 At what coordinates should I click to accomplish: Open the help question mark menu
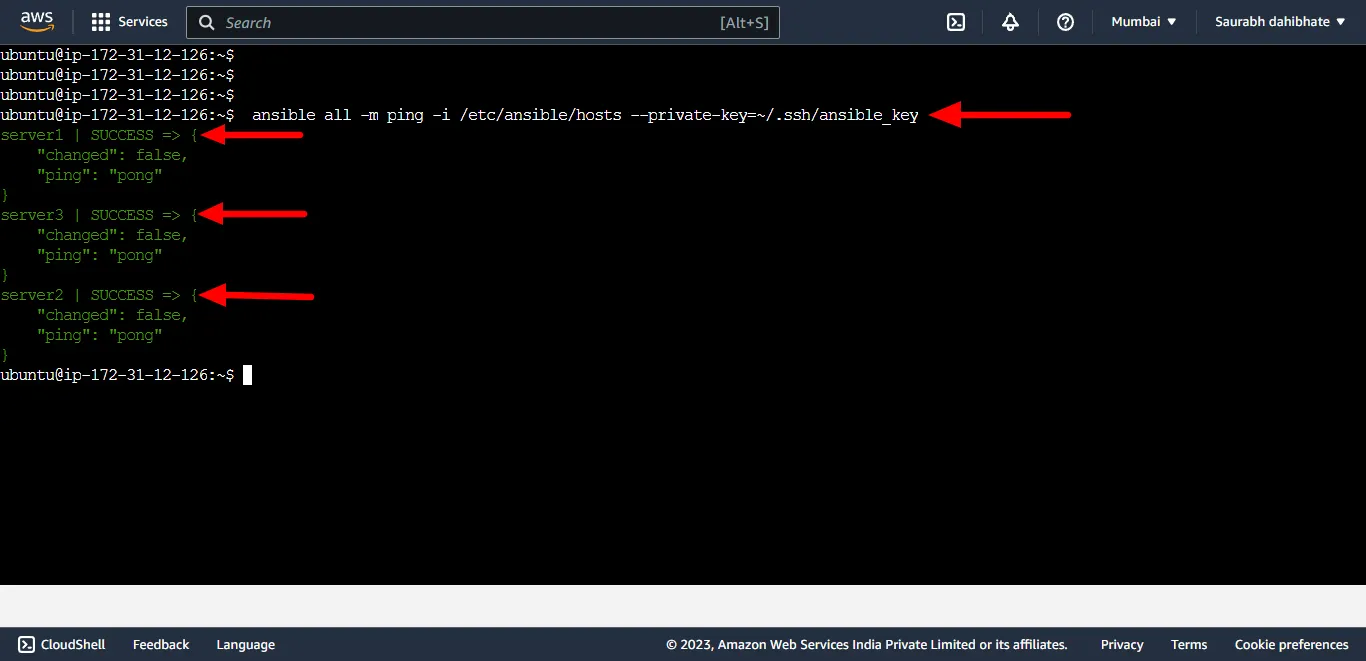coord(1066,22)
